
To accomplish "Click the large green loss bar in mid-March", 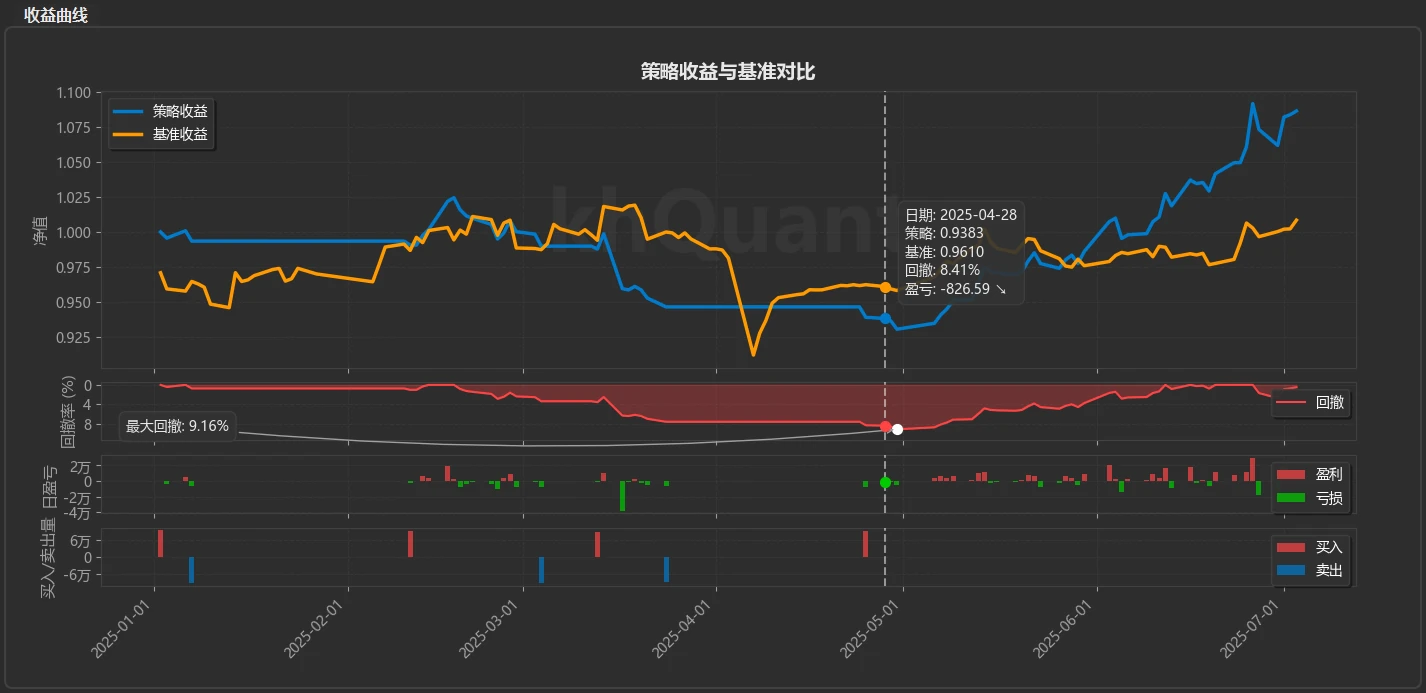I will 622,496.
